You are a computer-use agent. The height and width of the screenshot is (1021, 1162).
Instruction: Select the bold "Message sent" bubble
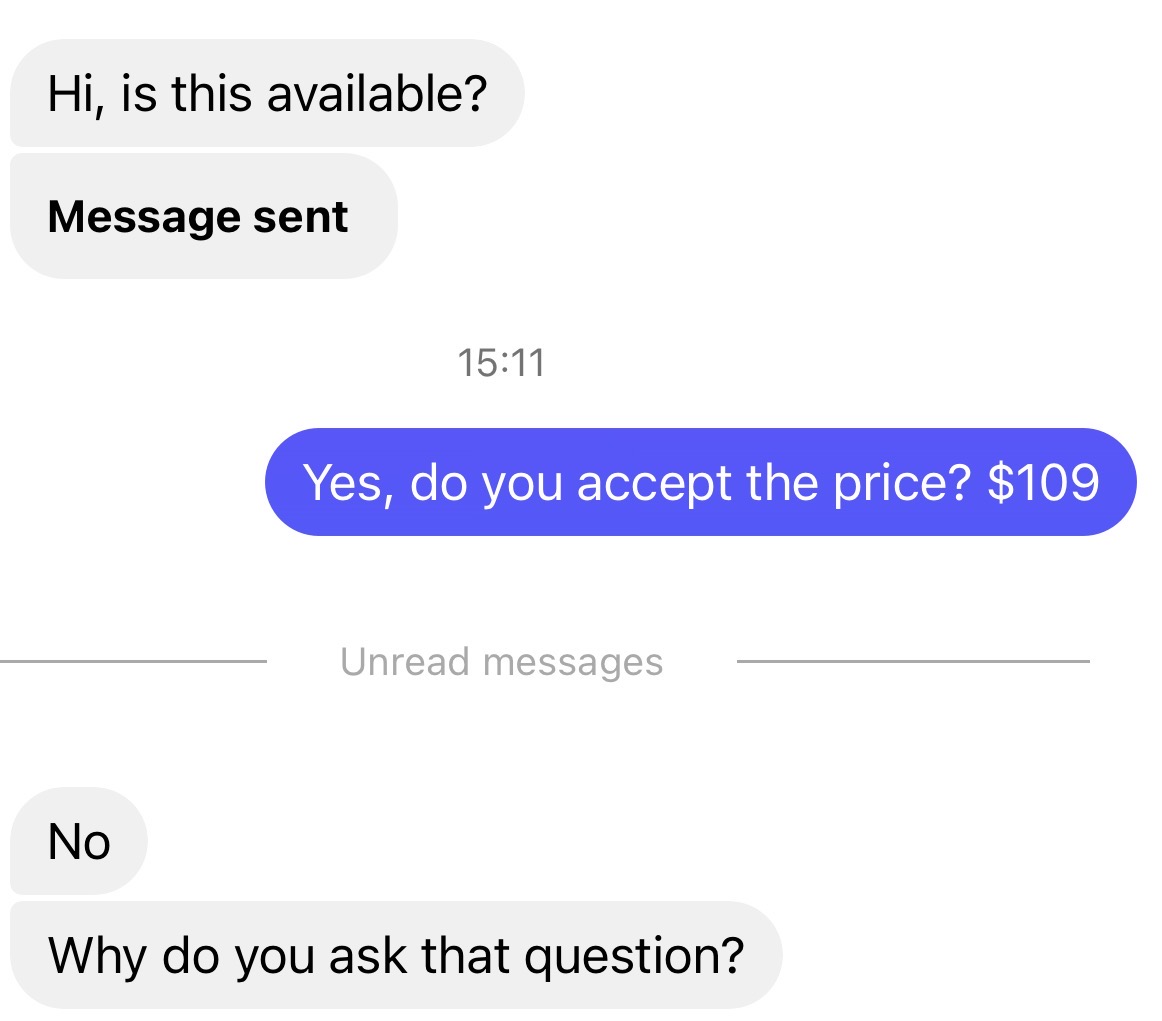198,216
